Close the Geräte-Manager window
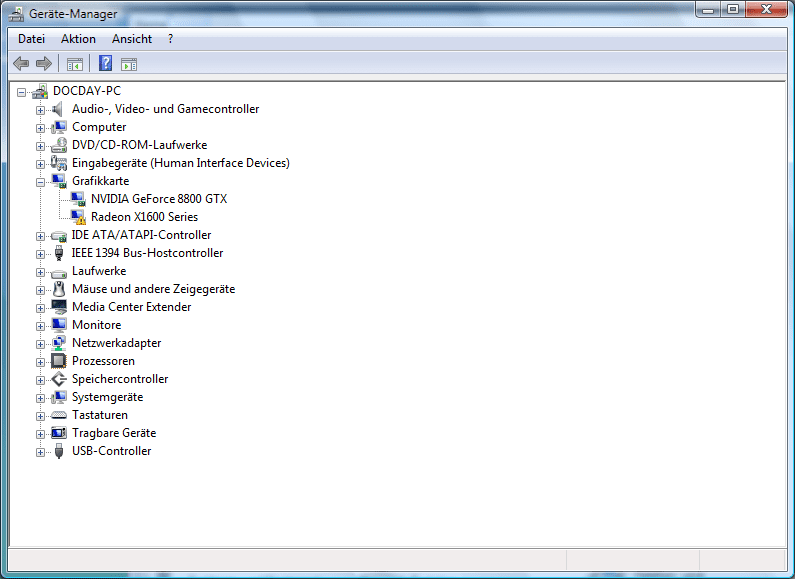Viewport: 795px width, 579px height. point(767,10)
